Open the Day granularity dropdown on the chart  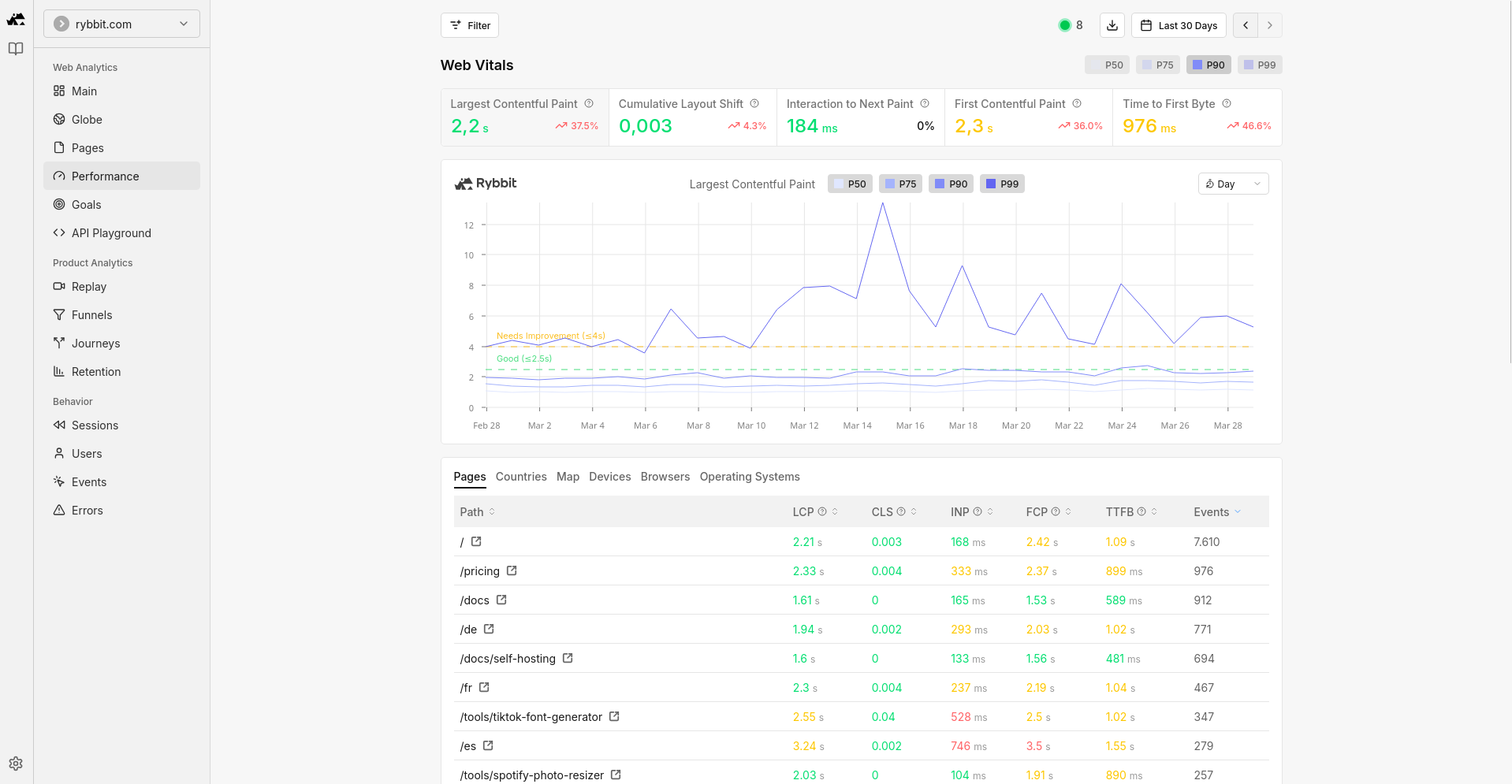pos(1232,183)
